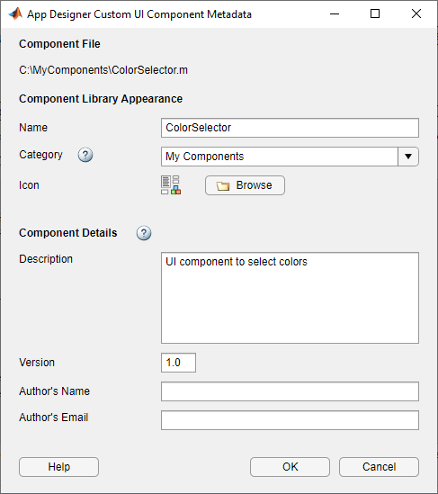The image size is (438, 494).
Task: Click inside the Description text area
Action: (x=290, y=298)
